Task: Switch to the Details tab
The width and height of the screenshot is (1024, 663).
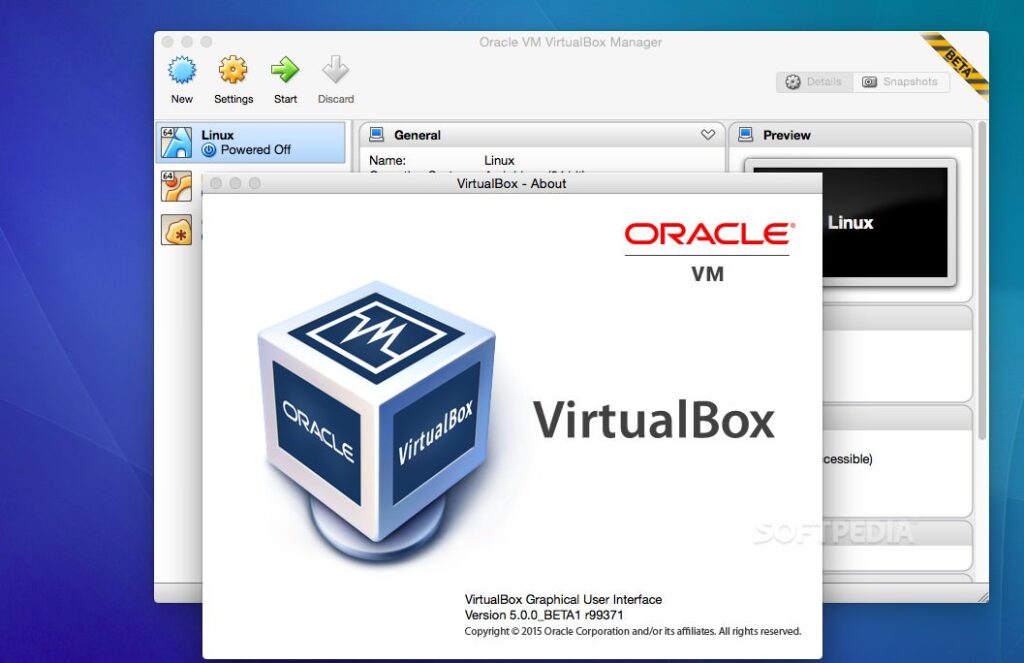Action: pyautogui.click(x=814, y=82)
